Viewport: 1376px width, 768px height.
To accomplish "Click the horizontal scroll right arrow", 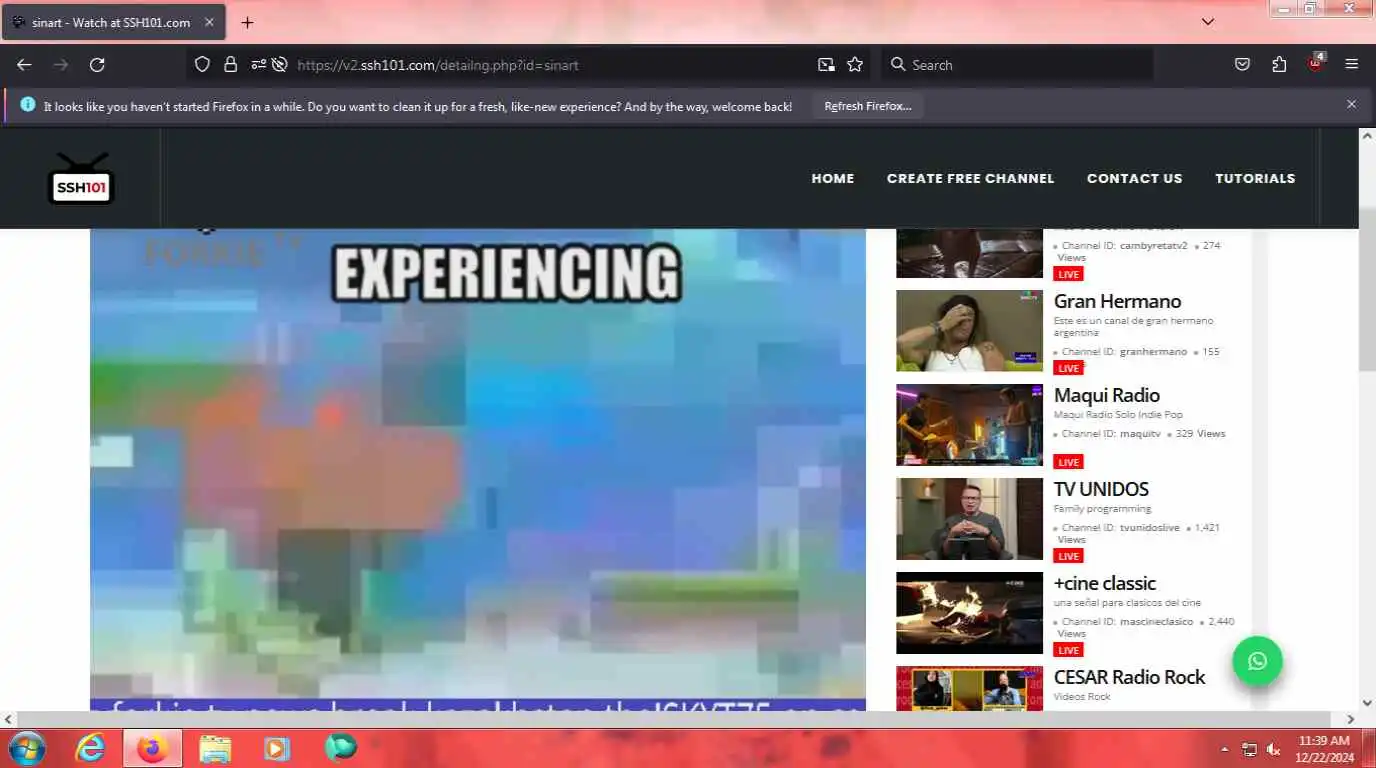I will tap(1350, 719).
